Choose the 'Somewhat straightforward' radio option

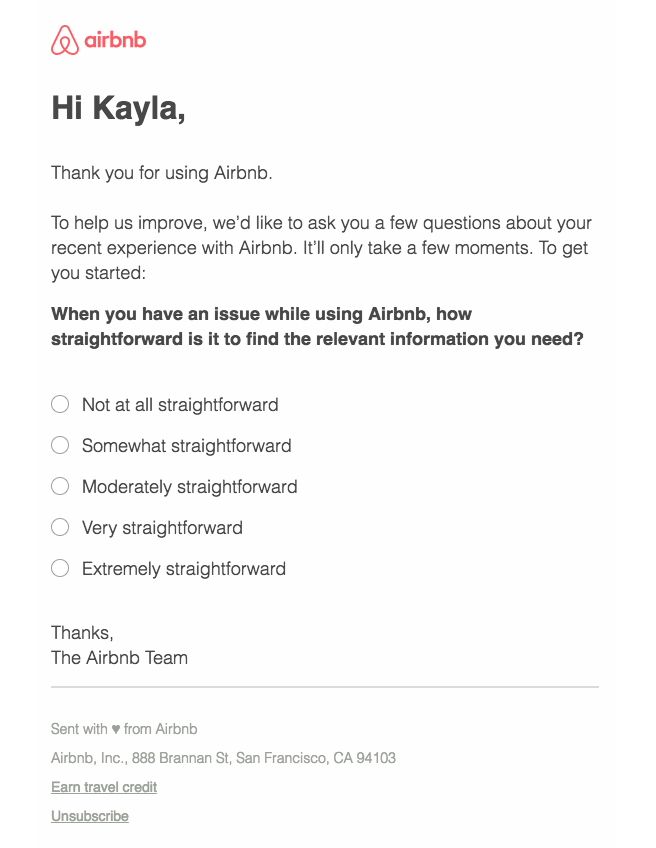60,445
